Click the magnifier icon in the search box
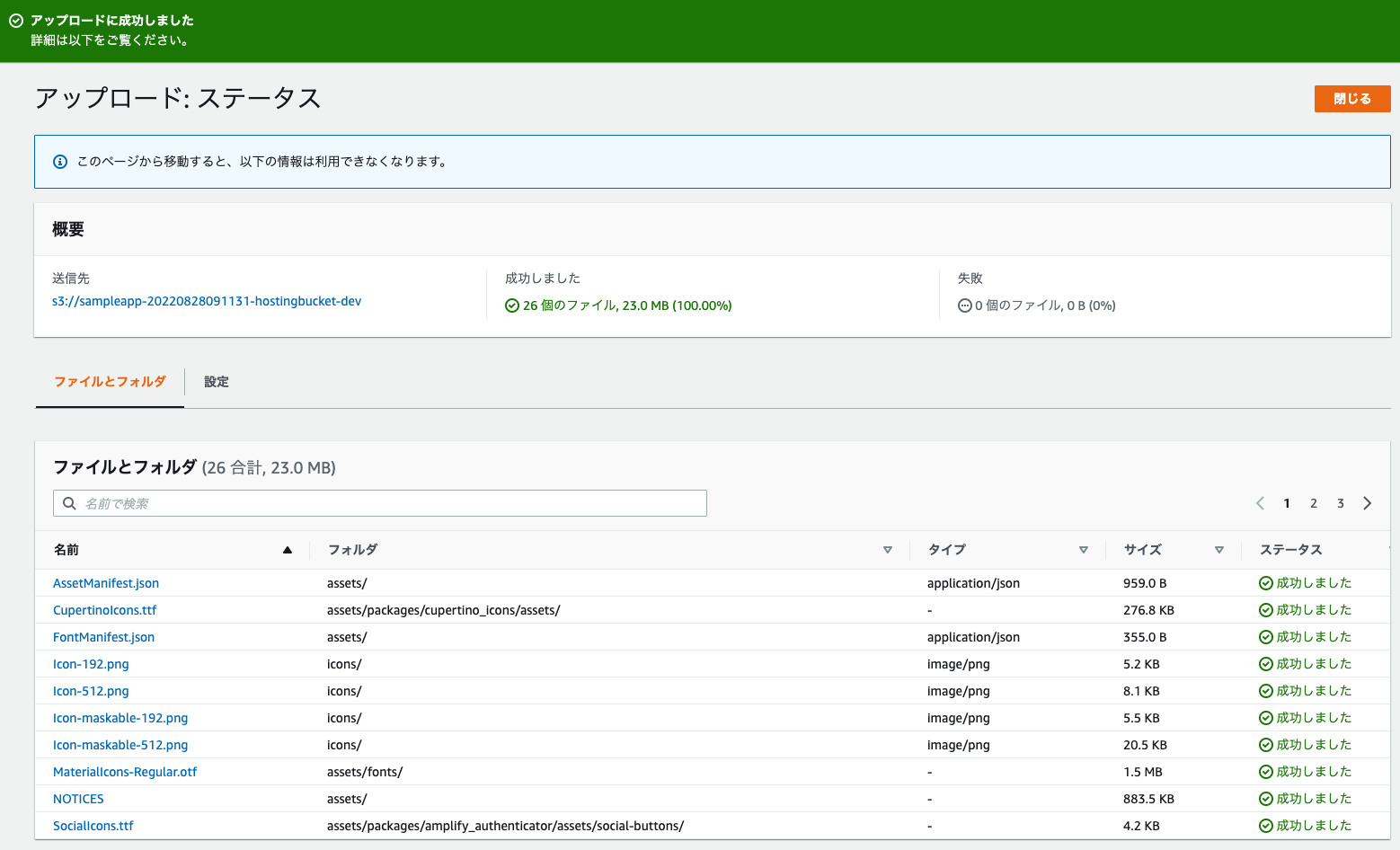Viewport: 1400px width, 850px height. tap(70, 503)
